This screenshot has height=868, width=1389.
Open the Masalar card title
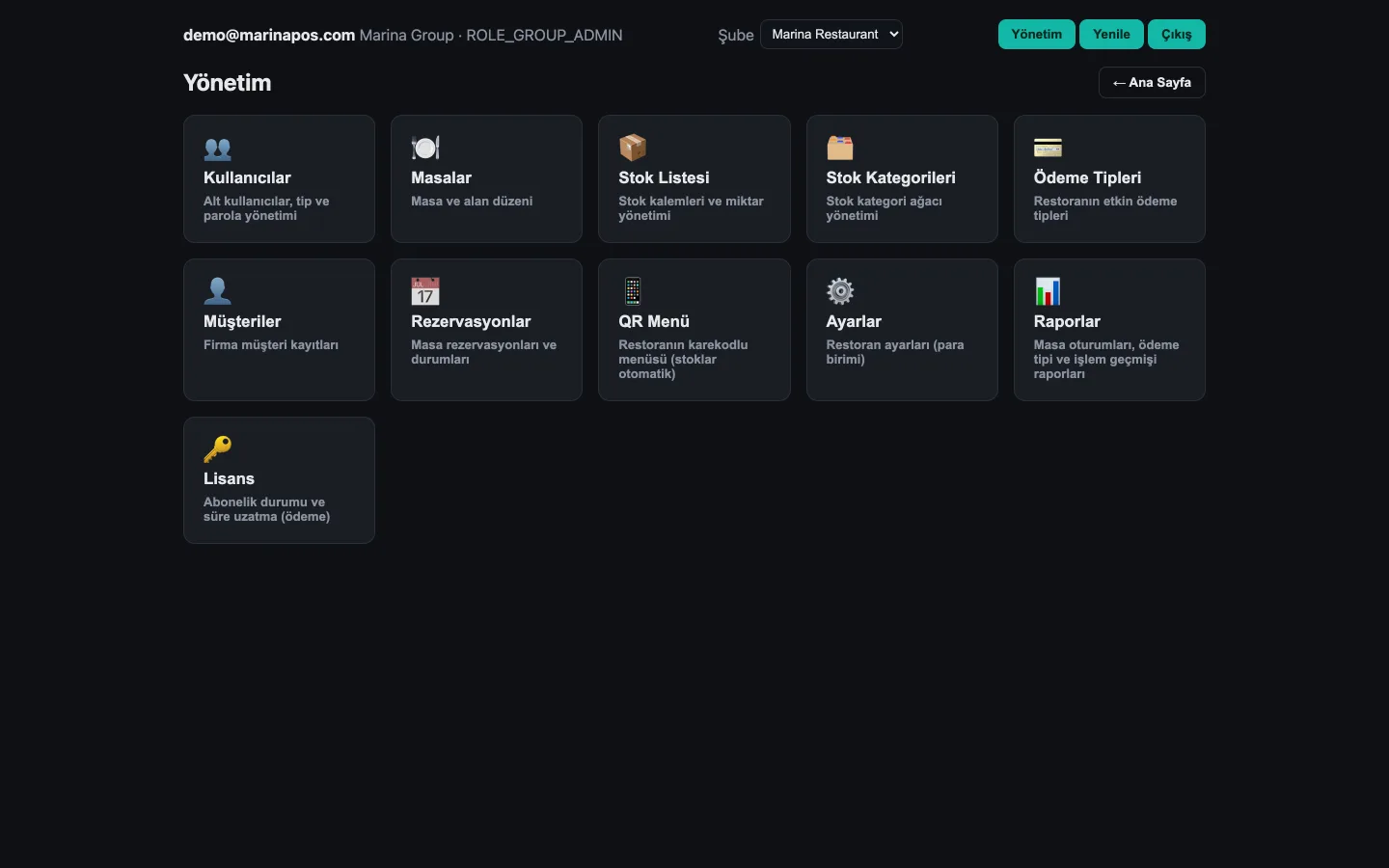tap(441, 177)
